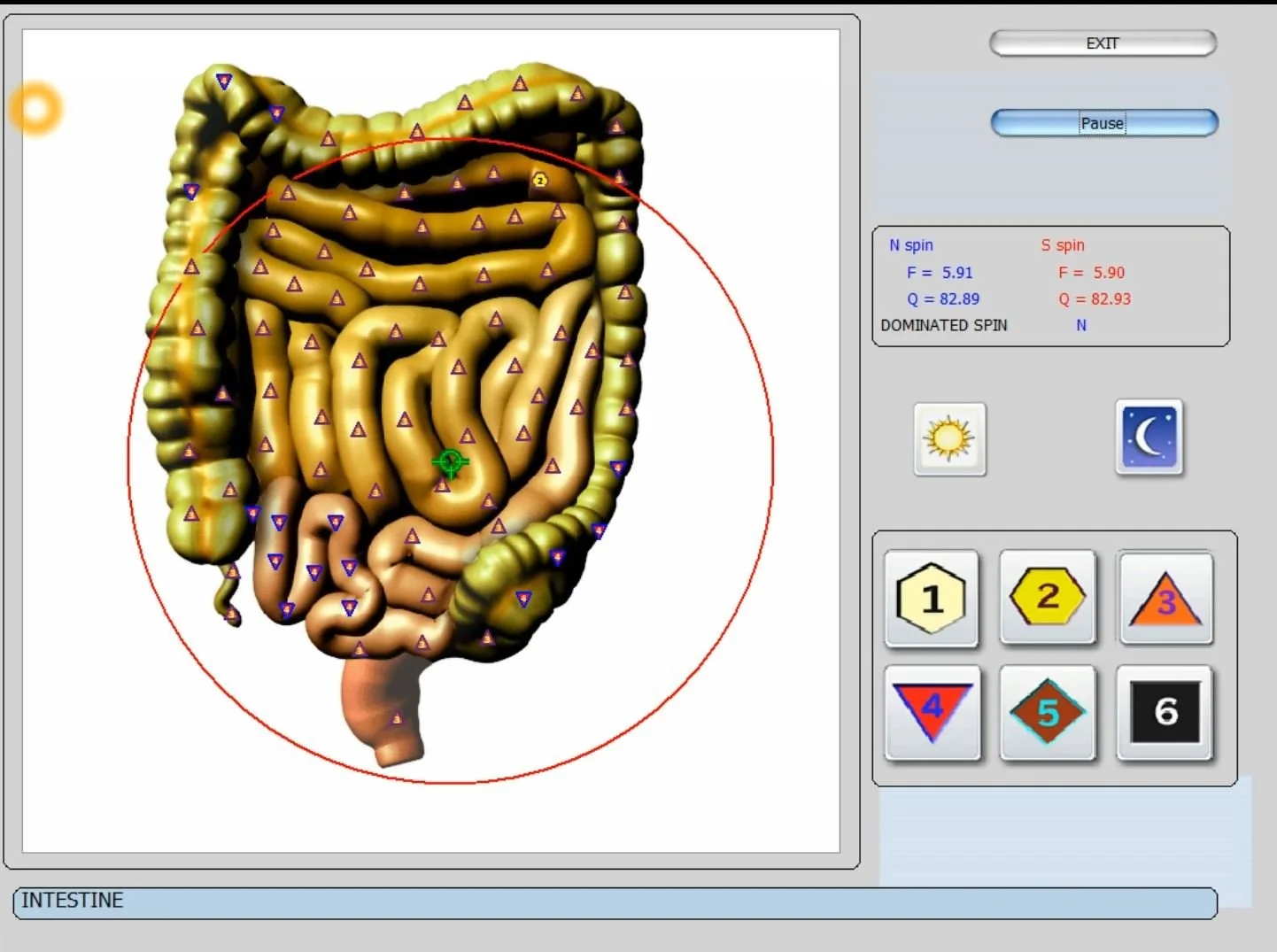Choose level 1 white hexagon marker
1277x952 pixels.
932,599
